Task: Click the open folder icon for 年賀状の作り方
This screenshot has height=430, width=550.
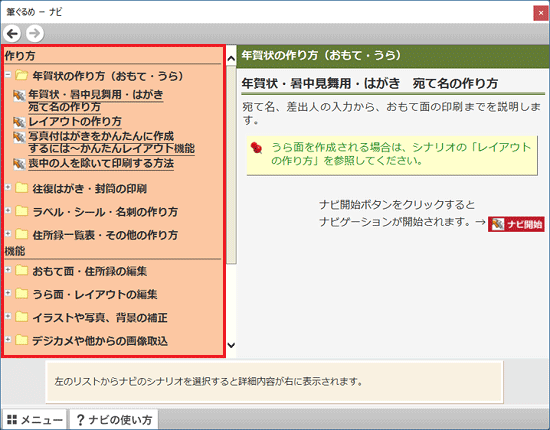Action: tap(21, 75)
